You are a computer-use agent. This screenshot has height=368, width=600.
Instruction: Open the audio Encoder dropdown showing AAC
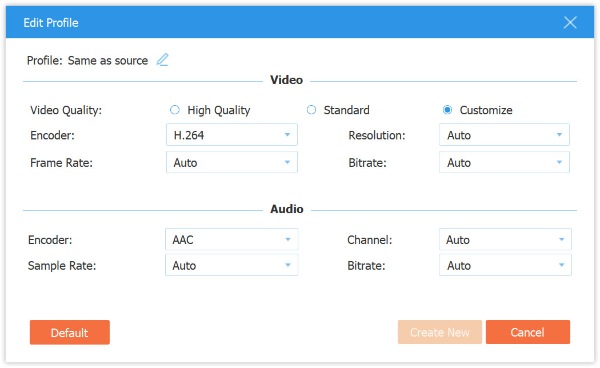(232, 239)
